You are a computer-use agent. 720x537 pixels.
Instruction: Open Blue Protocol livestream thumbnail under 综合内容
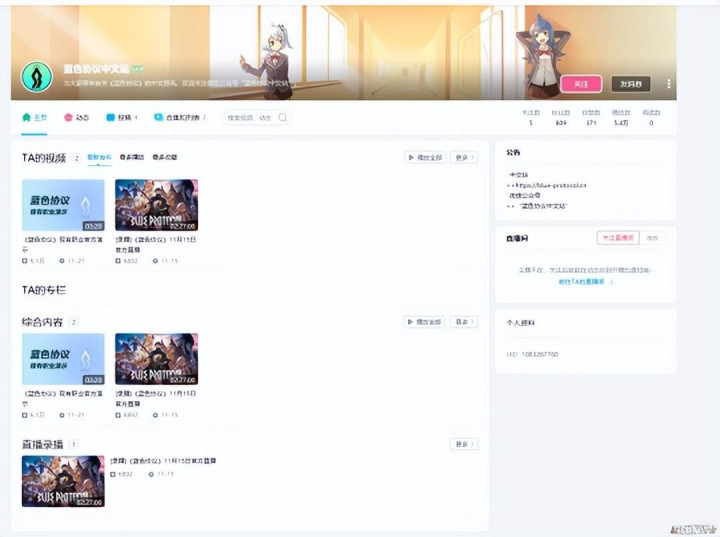pyautogui.click(x=157, y=359)
